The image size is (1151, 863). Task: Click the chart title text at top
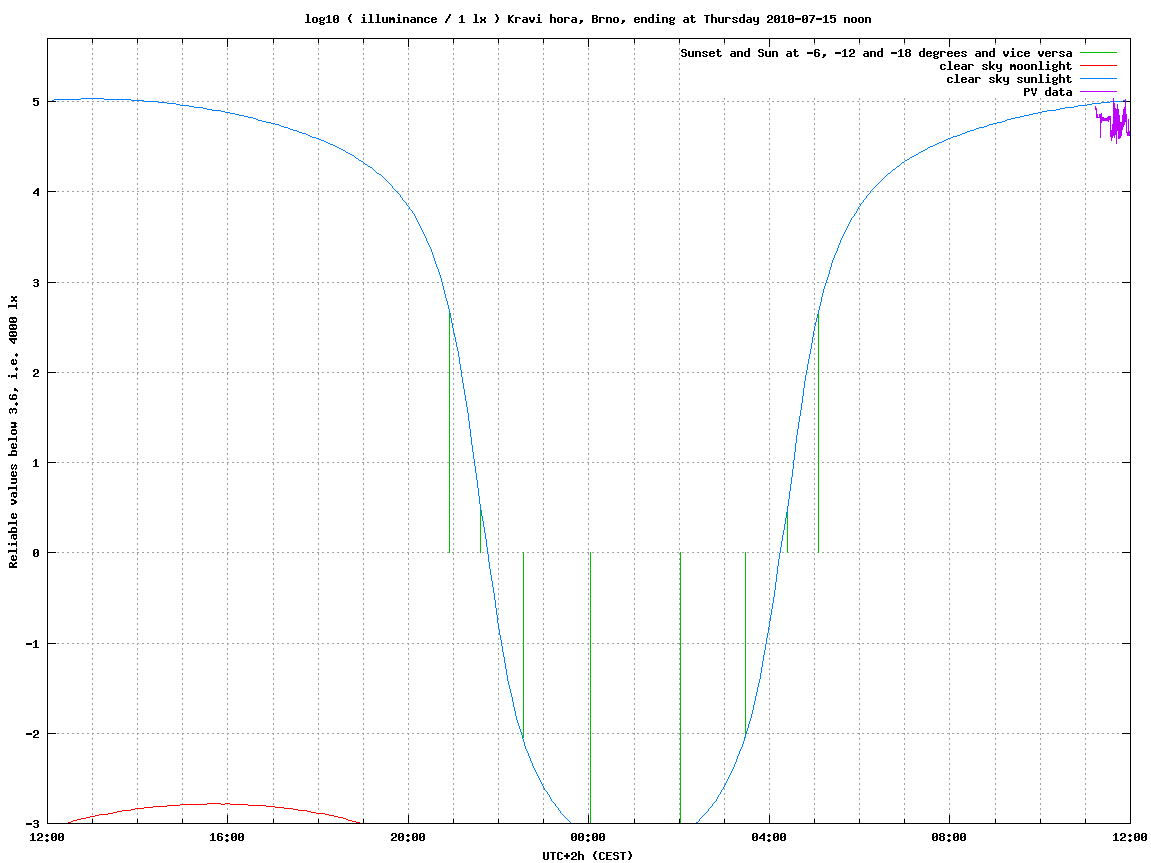[x=587, y=19]
